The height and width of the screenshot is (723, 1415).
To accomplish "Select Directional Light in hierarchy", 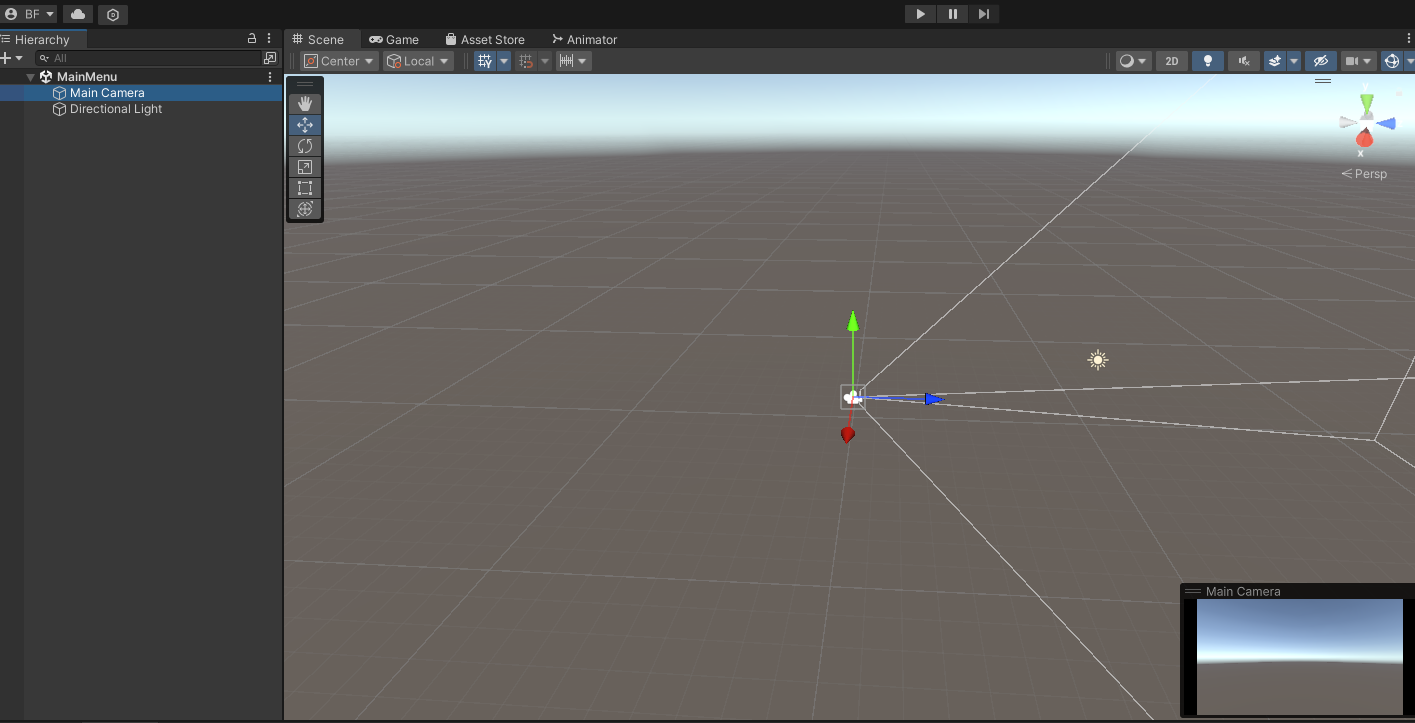I will [x=141, y=109].
